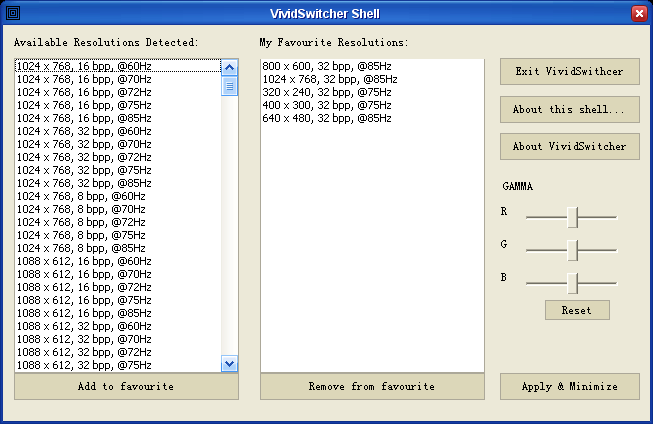Select 1024 x 768, 8 bpp, @85Hz
Viewport: 653px width, 424px height.
(118, 248)
